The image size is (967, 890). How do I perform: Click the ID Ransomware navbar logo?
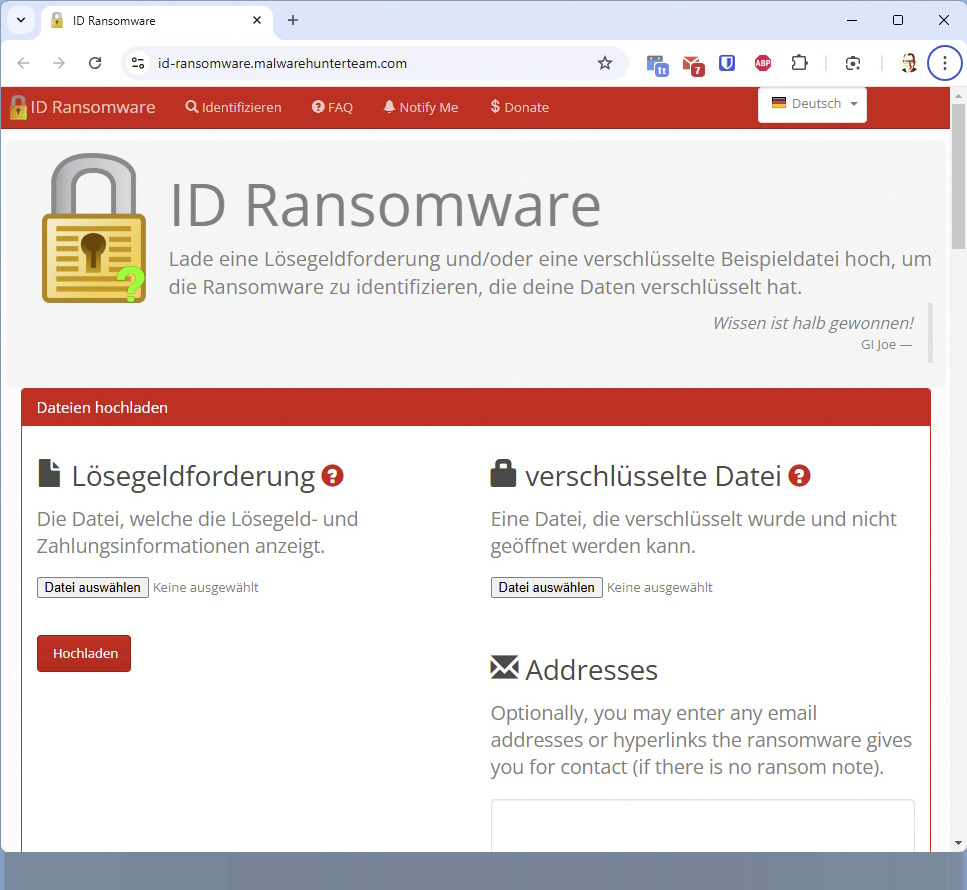click(x=83, y=107)
